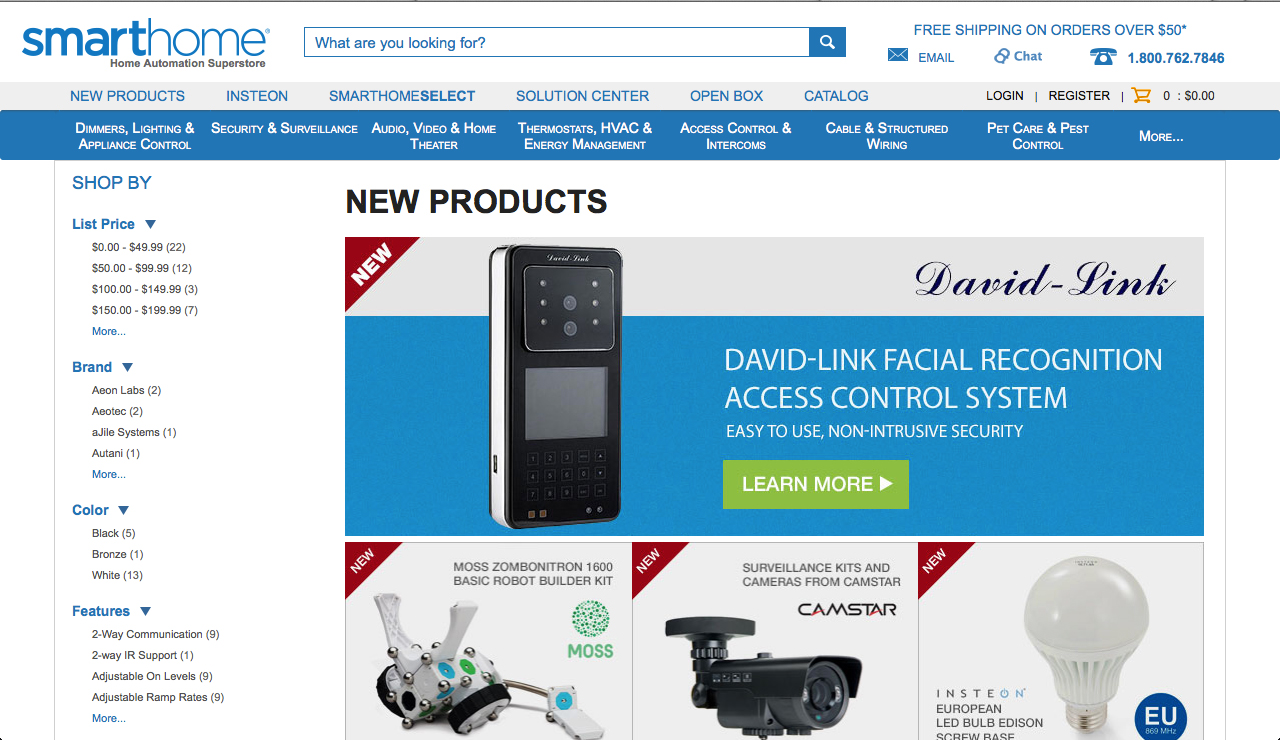
Task: Open the Security & Surveillance menu
Action: [284, 129]
